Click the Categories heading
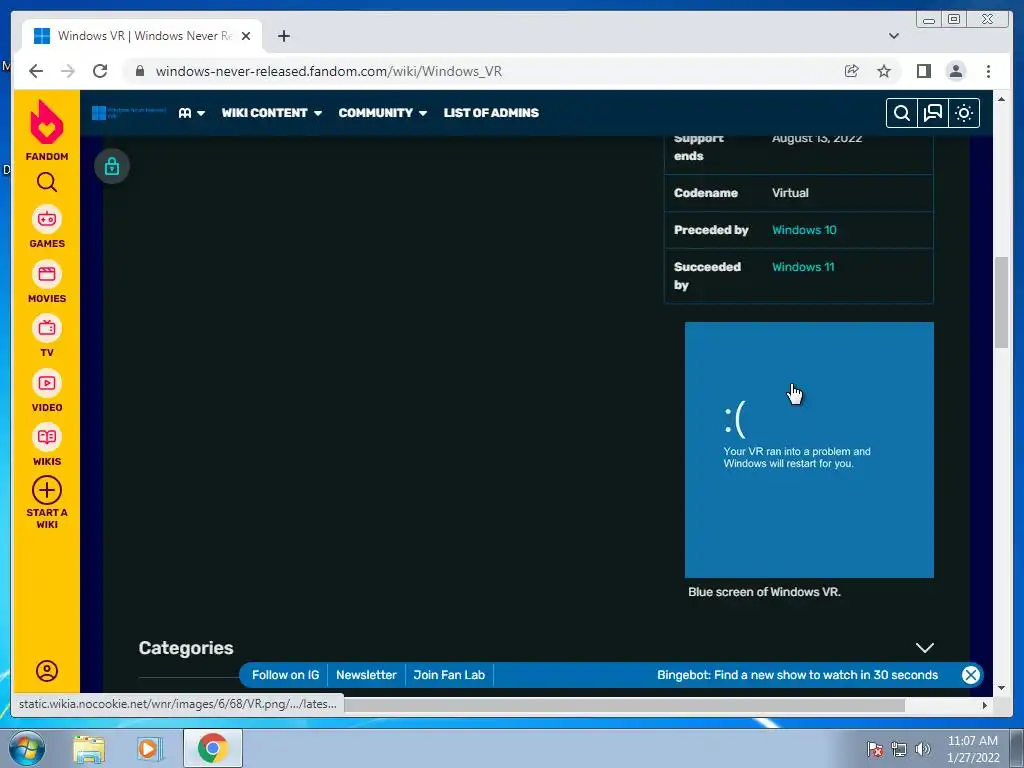The image size is (1024, 768). (186, 648)
